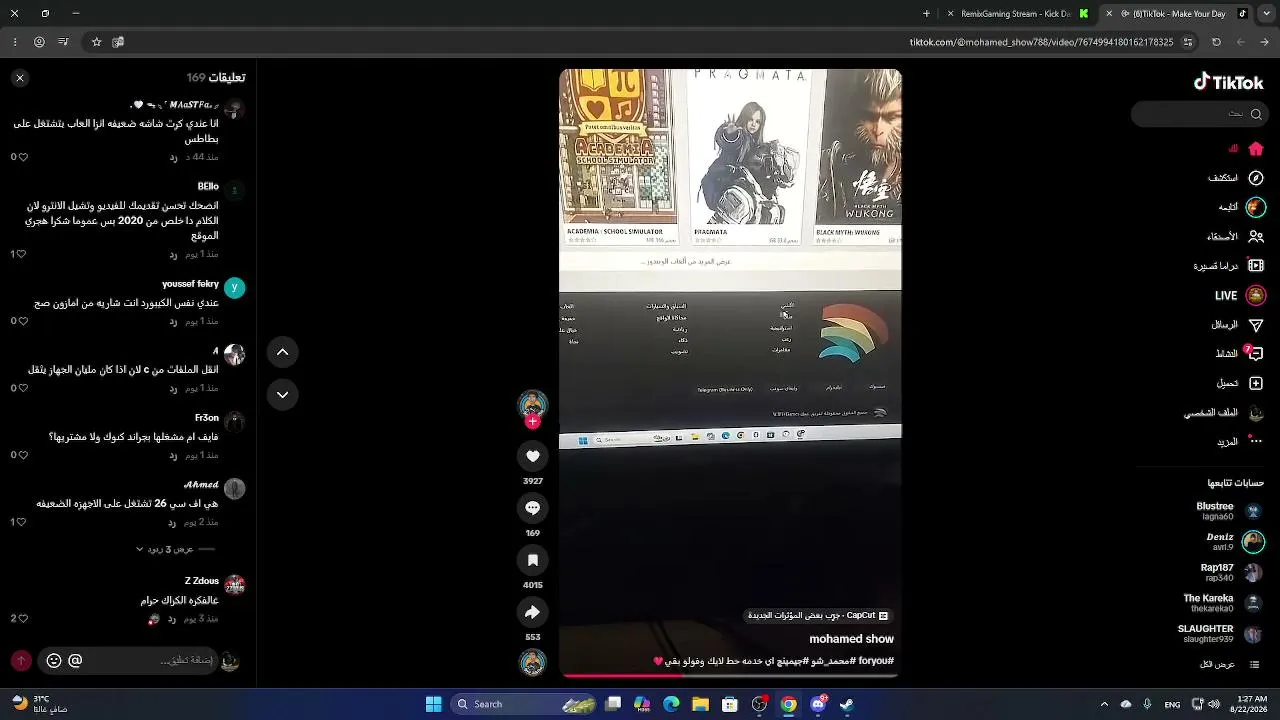Open the emoji picker in comment box
This screenshot has height=720, width=1280.
[x=54, y=661]
